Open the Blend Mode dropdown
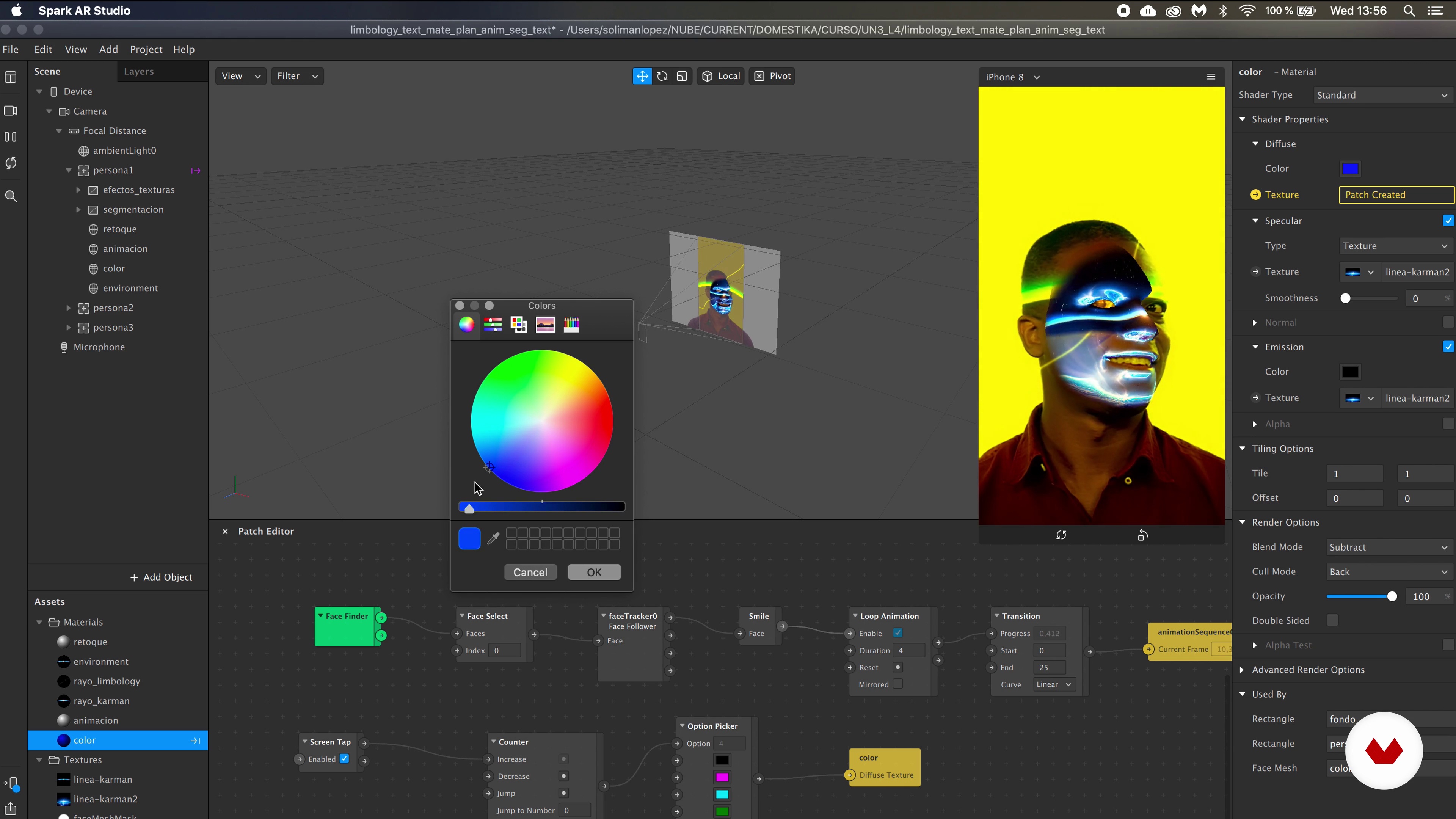This screenshot has width=1456, height=819. [x=1389, y=547]
